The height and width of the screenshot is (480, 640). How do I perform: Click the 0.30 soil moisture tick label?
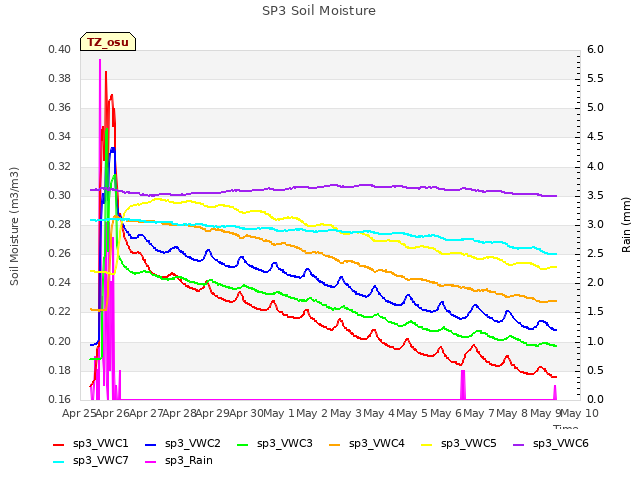tap(60, 196)
